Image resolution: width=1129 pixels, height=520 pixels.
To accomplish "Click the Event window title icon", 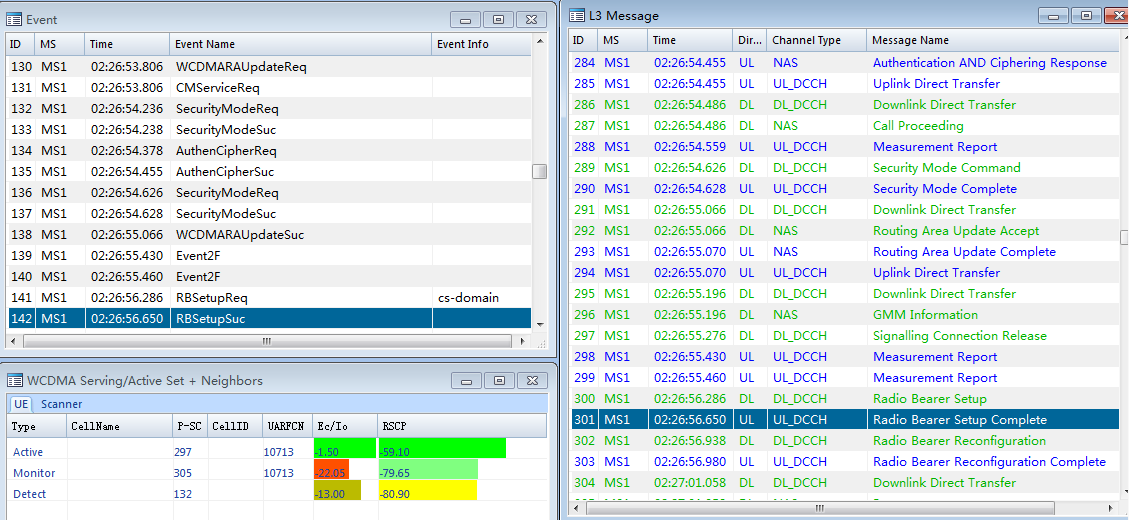I will [x=14, y=19].
